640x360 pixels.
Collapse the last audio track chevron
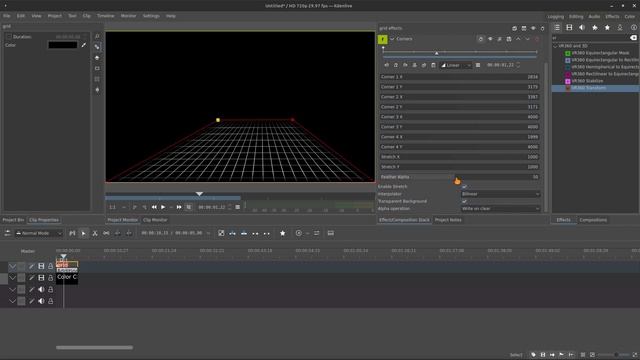coord(12,301)
